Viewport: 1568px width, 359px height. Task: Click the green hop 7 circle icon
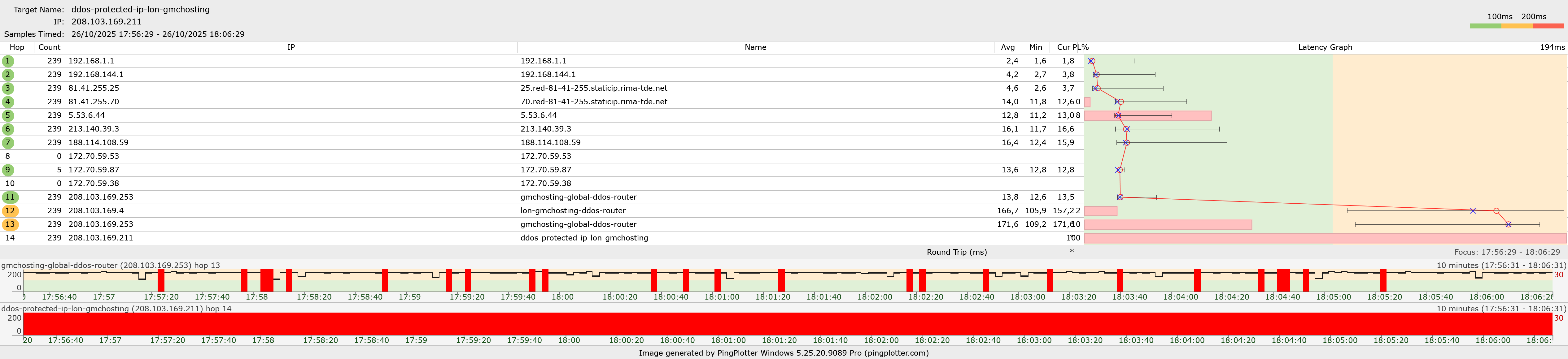click(x=8, y=142)
